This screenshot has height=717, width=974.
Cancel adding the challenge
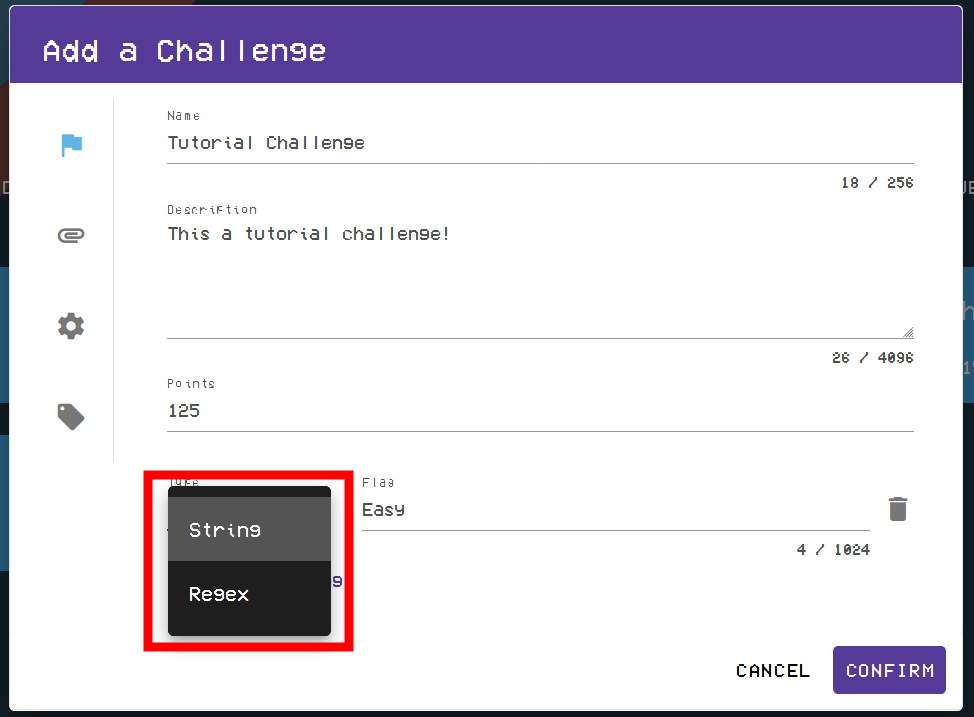(x=772, y=670)
